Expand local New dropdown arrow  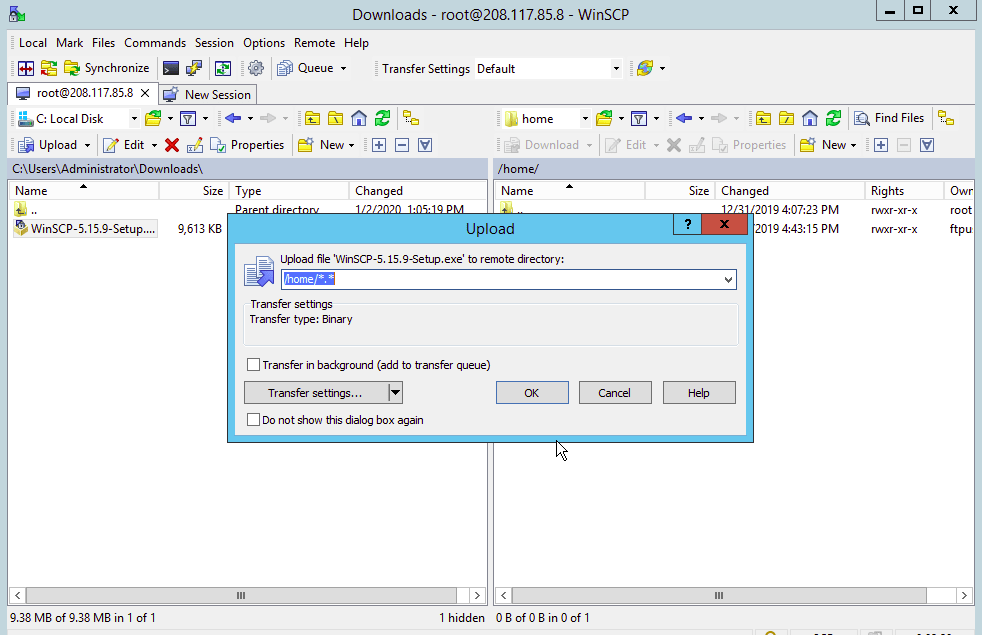[x=351, y=145]
